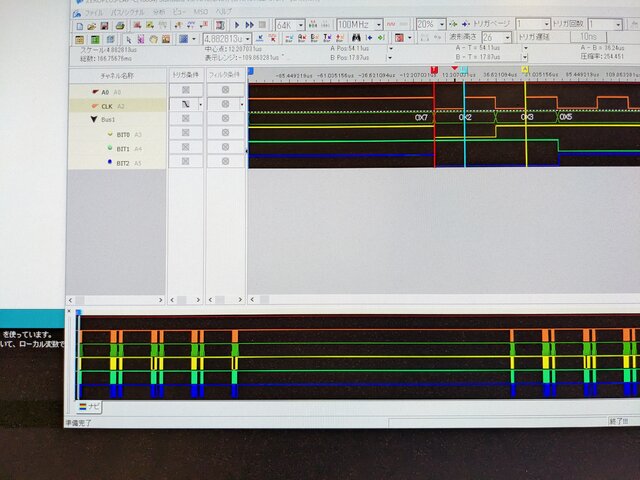Toggle trigger condition for BIT1 row
Screen dimensions: 640x480
186,147
